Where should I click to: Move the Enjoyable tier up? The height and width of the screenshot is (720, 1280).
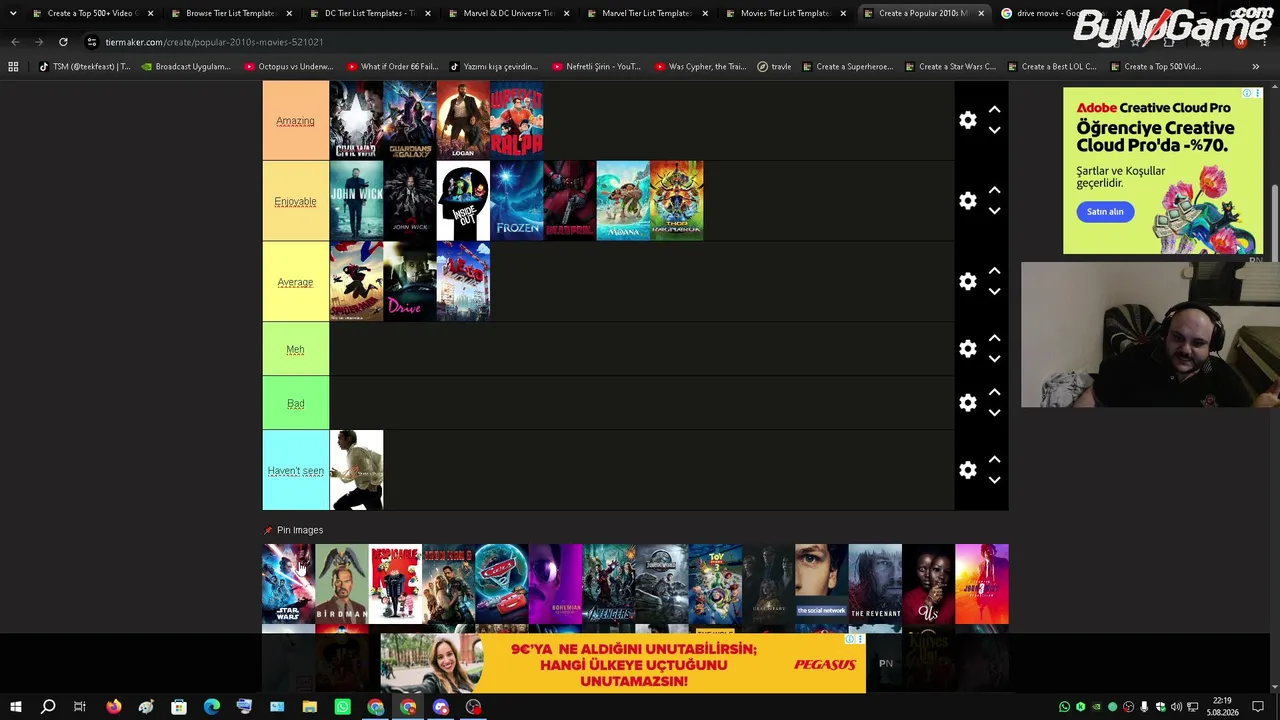point(994,190)
